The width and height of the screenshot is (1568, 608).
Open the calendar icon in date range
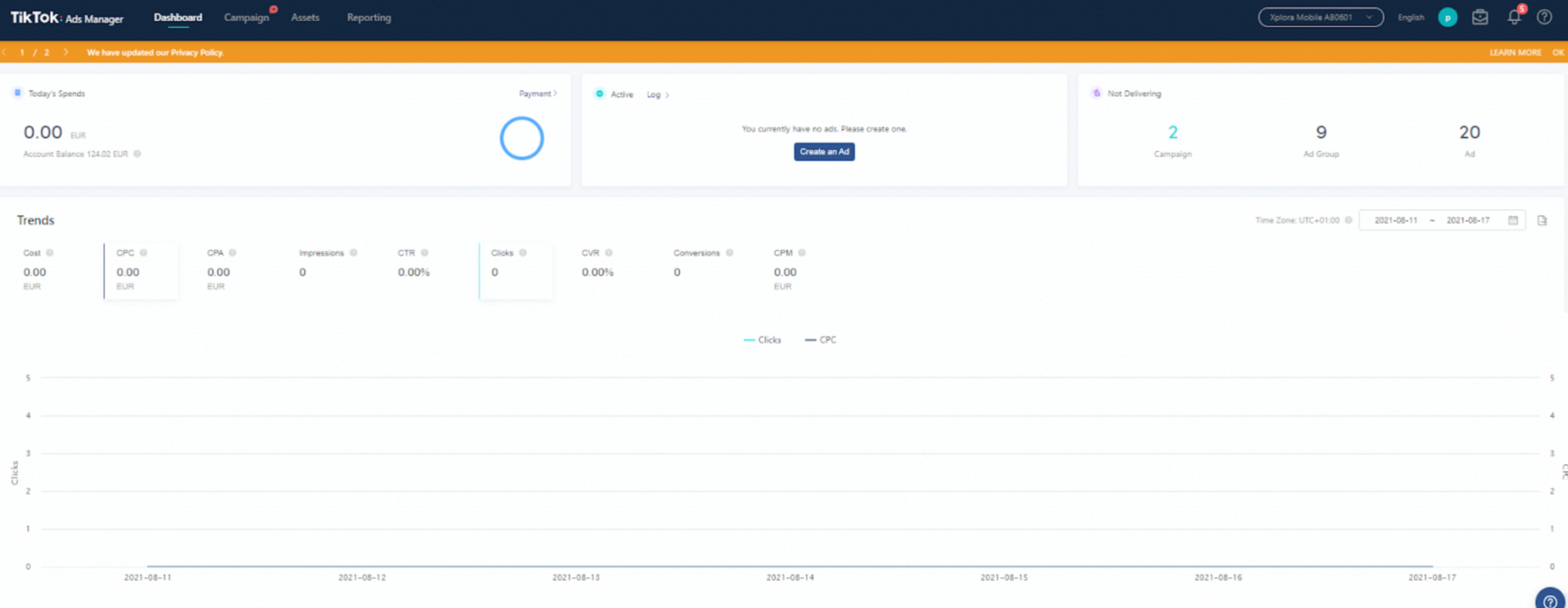[x=1513, y=221]
